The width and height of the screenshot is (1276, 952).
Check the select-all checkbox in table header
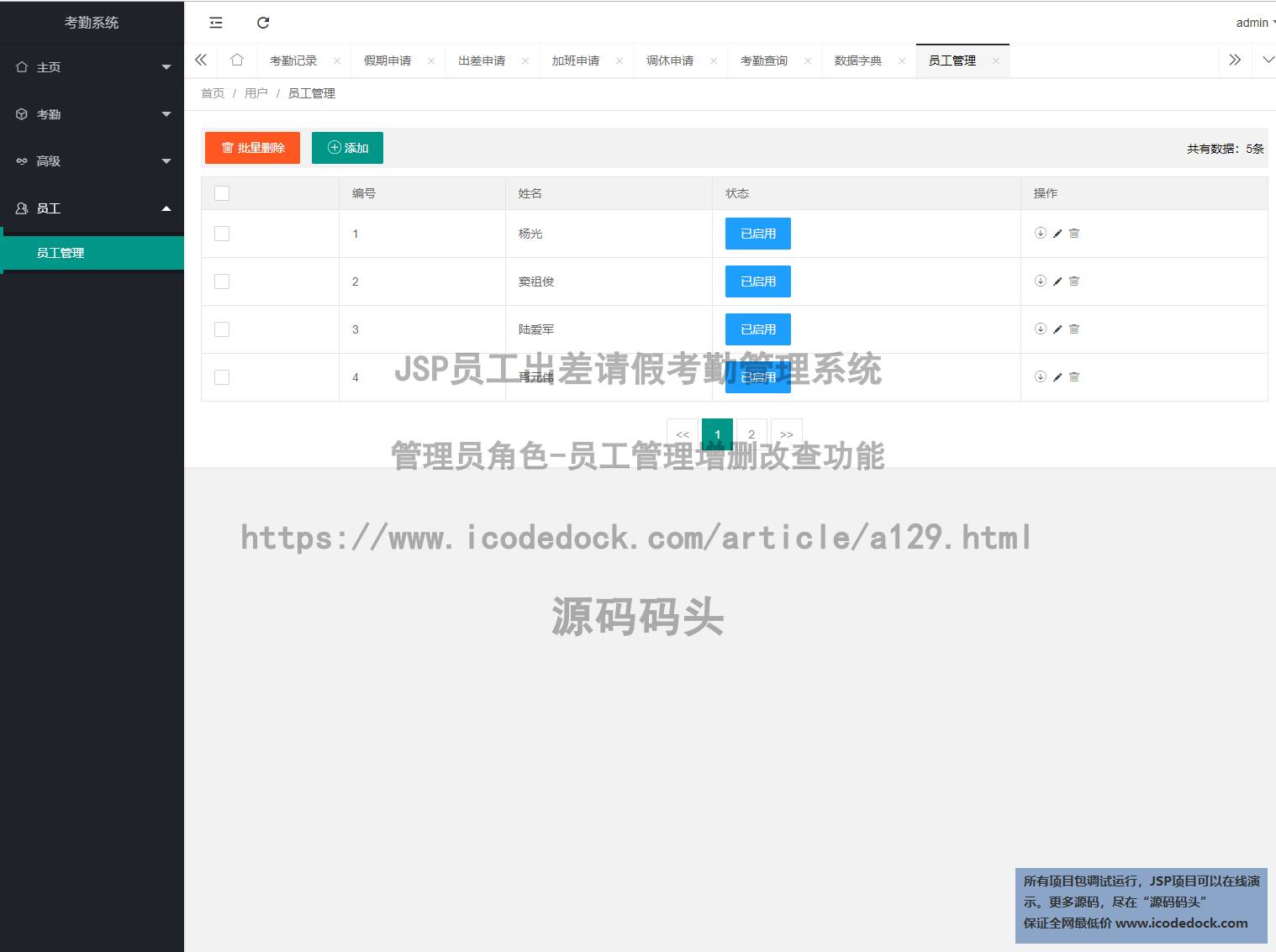coord(222,193)
